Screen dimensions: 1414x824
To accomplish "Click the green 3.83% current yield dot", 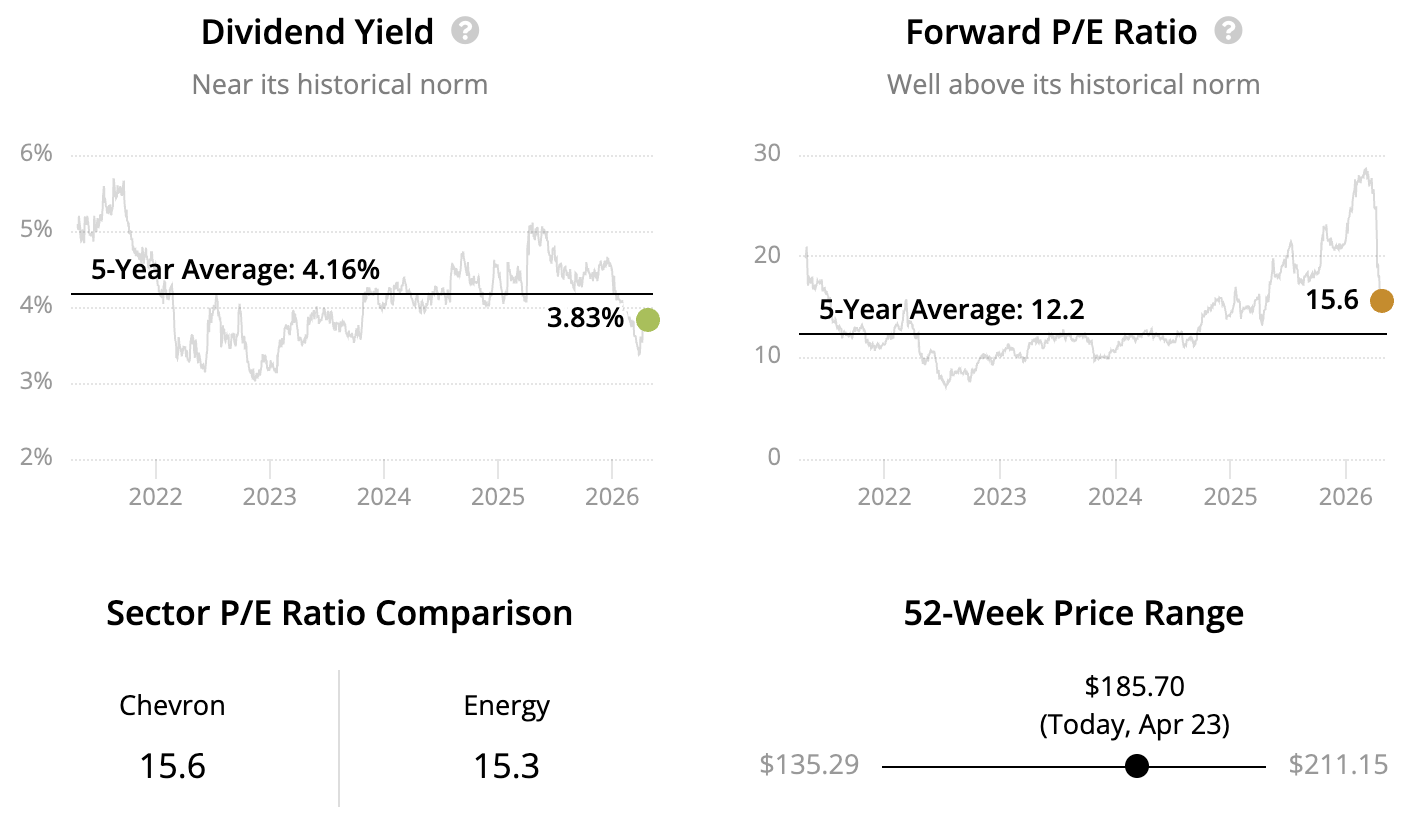I will coord(648,320).
